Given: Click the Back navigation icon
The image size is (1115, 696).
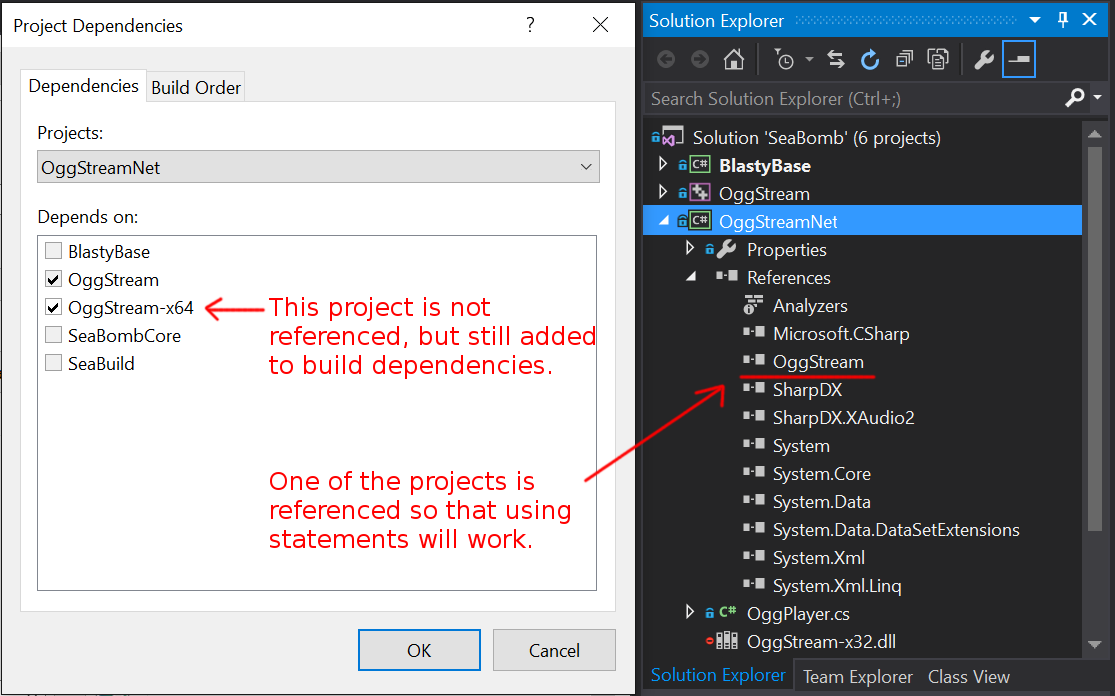Looking at the screenshot, I should point(666,59).
